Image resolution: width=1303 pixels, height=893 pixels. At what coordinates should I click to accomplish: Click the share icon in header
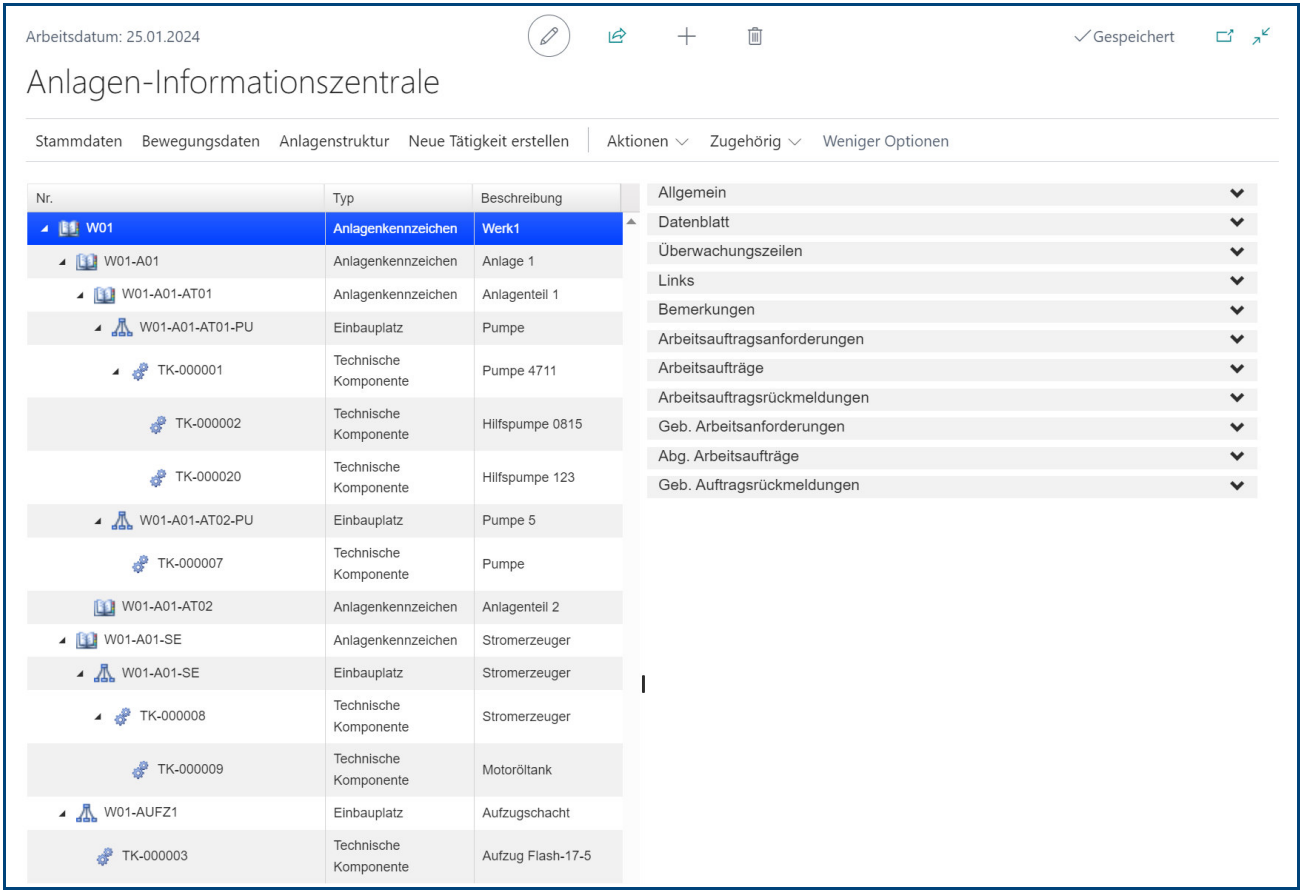[617, 37]
